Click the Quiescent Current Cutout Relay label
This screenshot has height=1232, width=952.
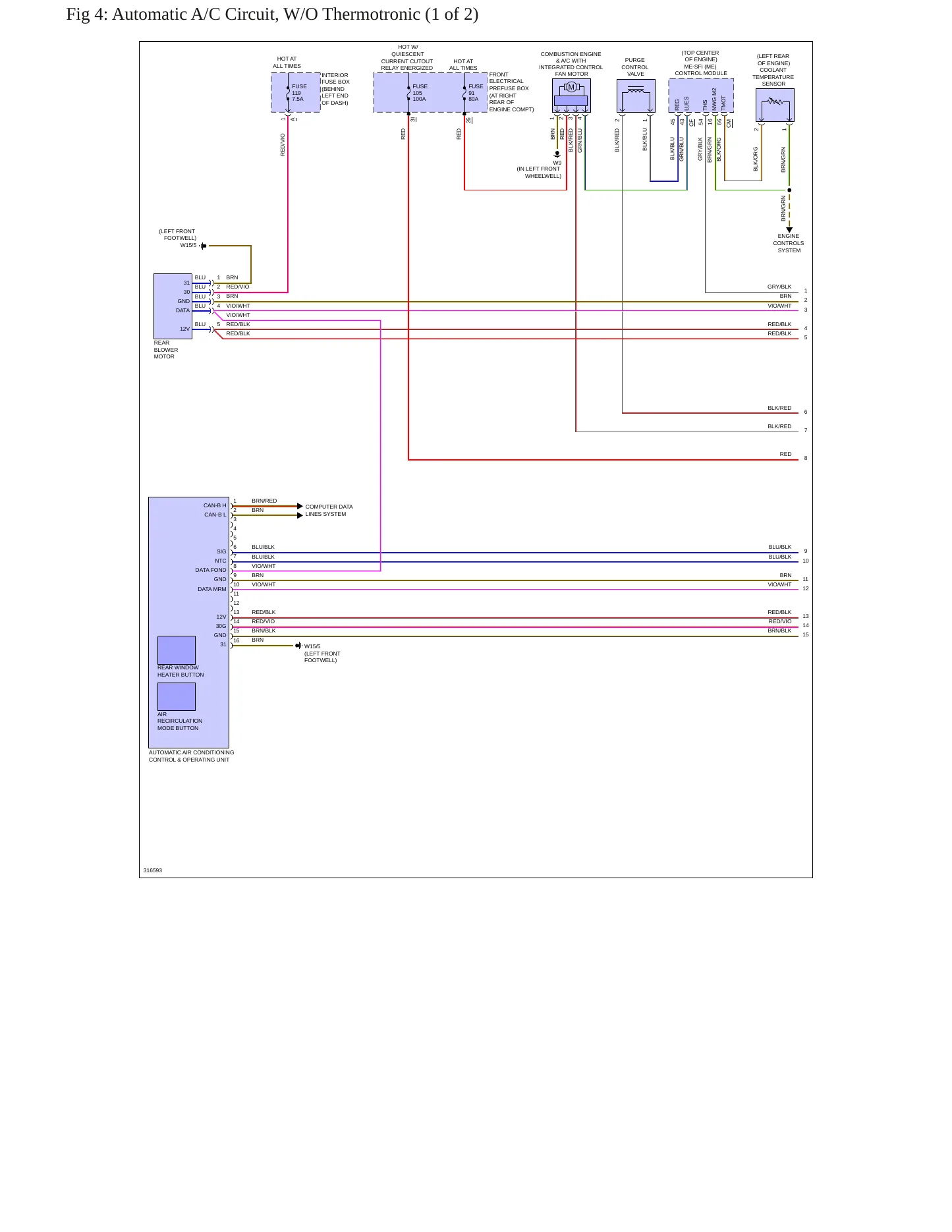tap(407, 57)
